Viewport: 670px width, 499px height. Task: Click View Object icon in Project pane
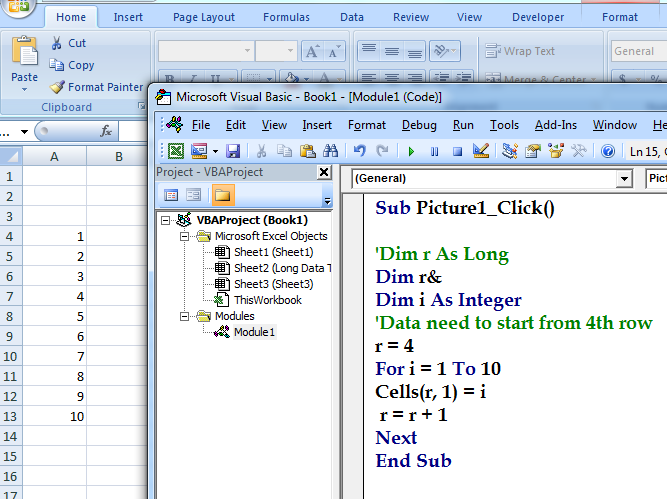tap(194, 195)
